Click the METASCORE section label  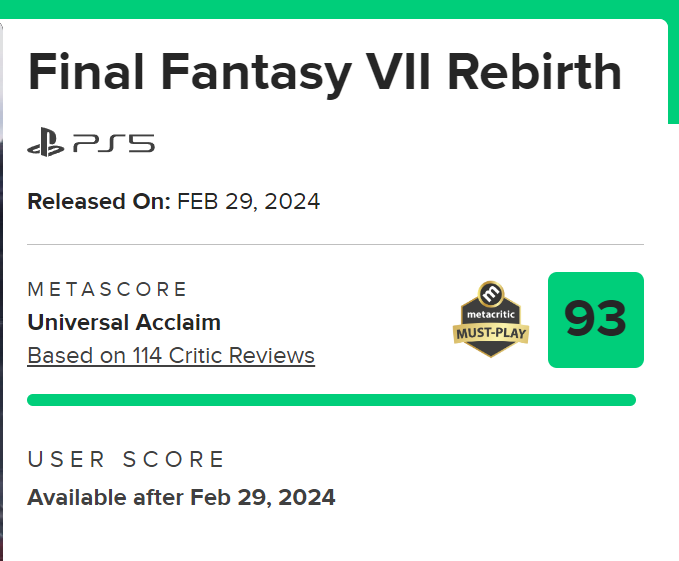107,290
